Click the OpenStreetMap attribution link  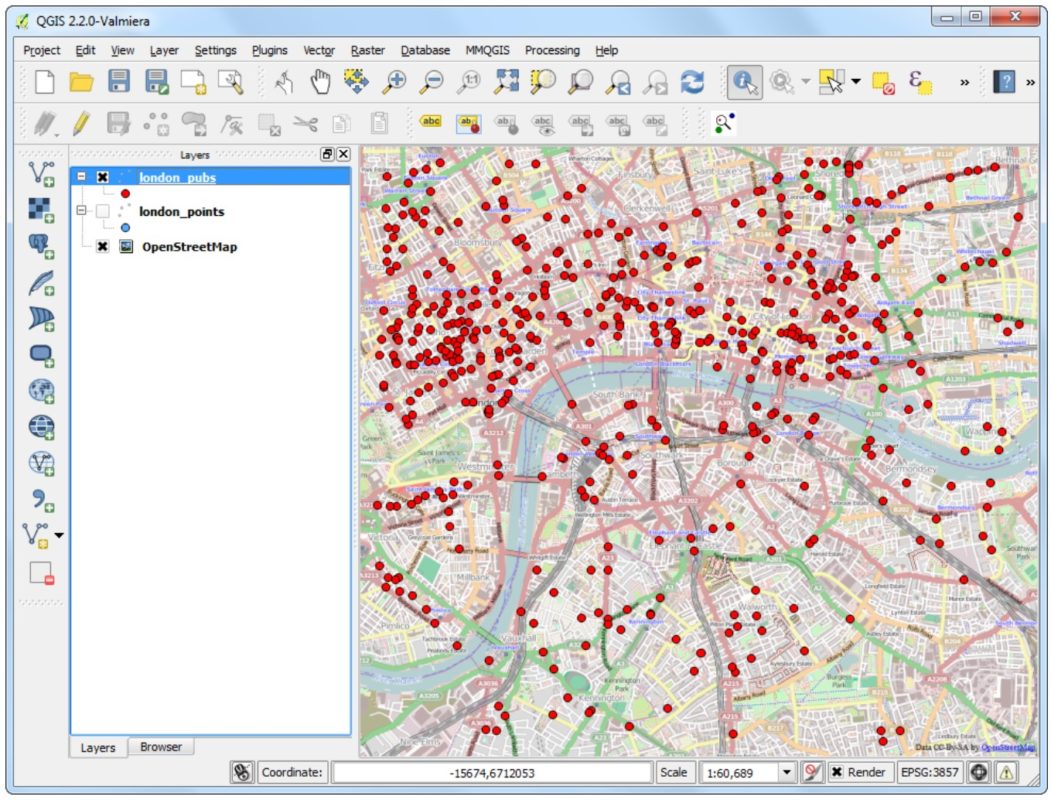coord(1007,747)
